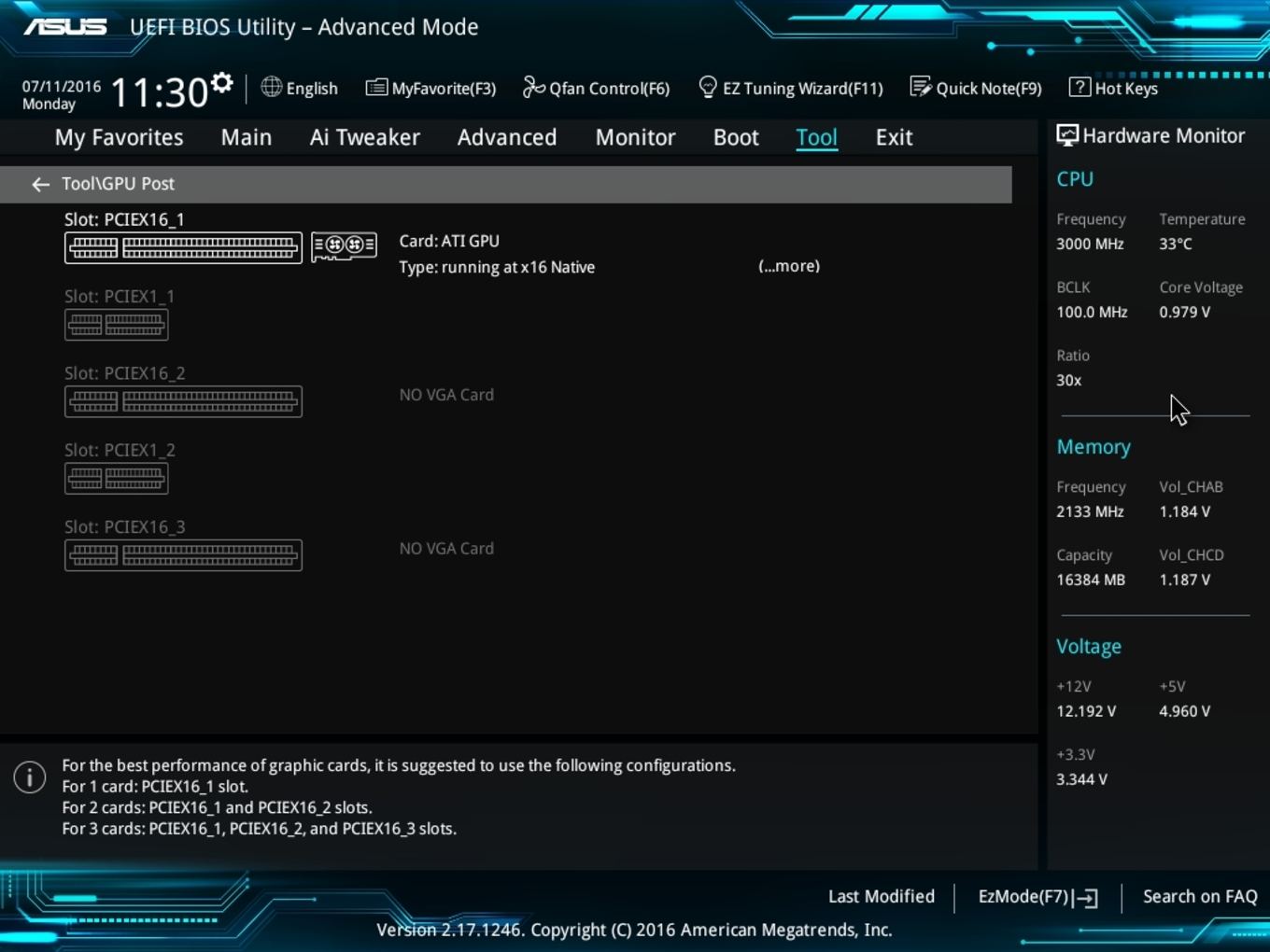
Task: Select the PCIEX16_1 slot graphic
Action: click(x=183, y=248)
